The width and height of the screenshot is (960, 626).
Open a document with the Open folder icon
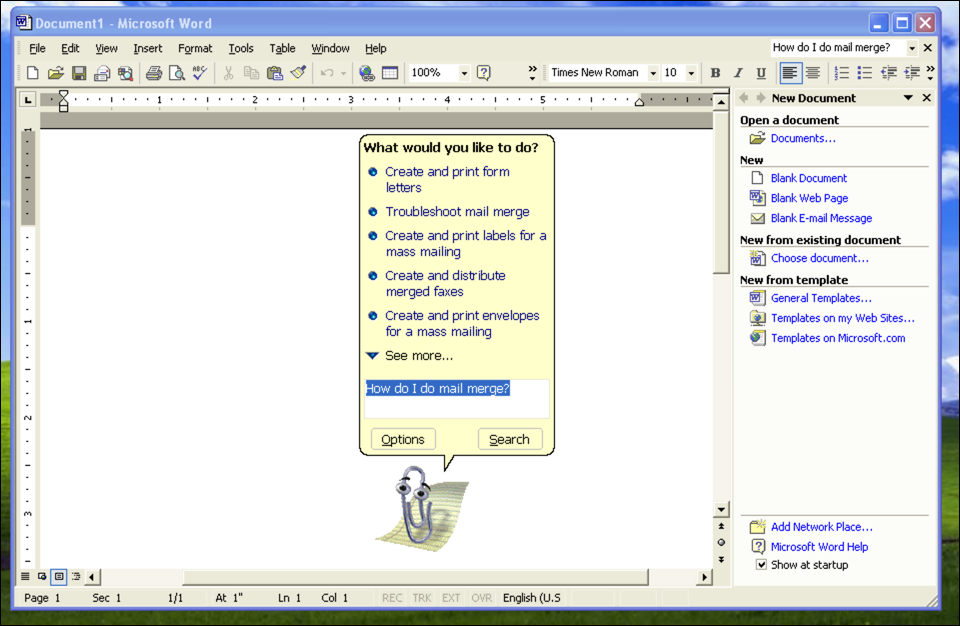click(x=56, y=72)
